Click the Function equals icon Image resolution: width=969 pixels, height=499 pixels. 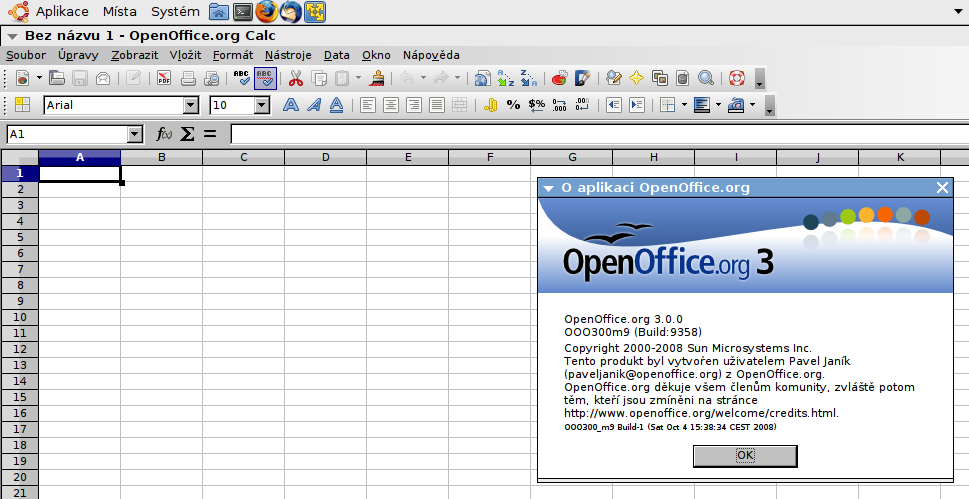[x=210, y=134]
